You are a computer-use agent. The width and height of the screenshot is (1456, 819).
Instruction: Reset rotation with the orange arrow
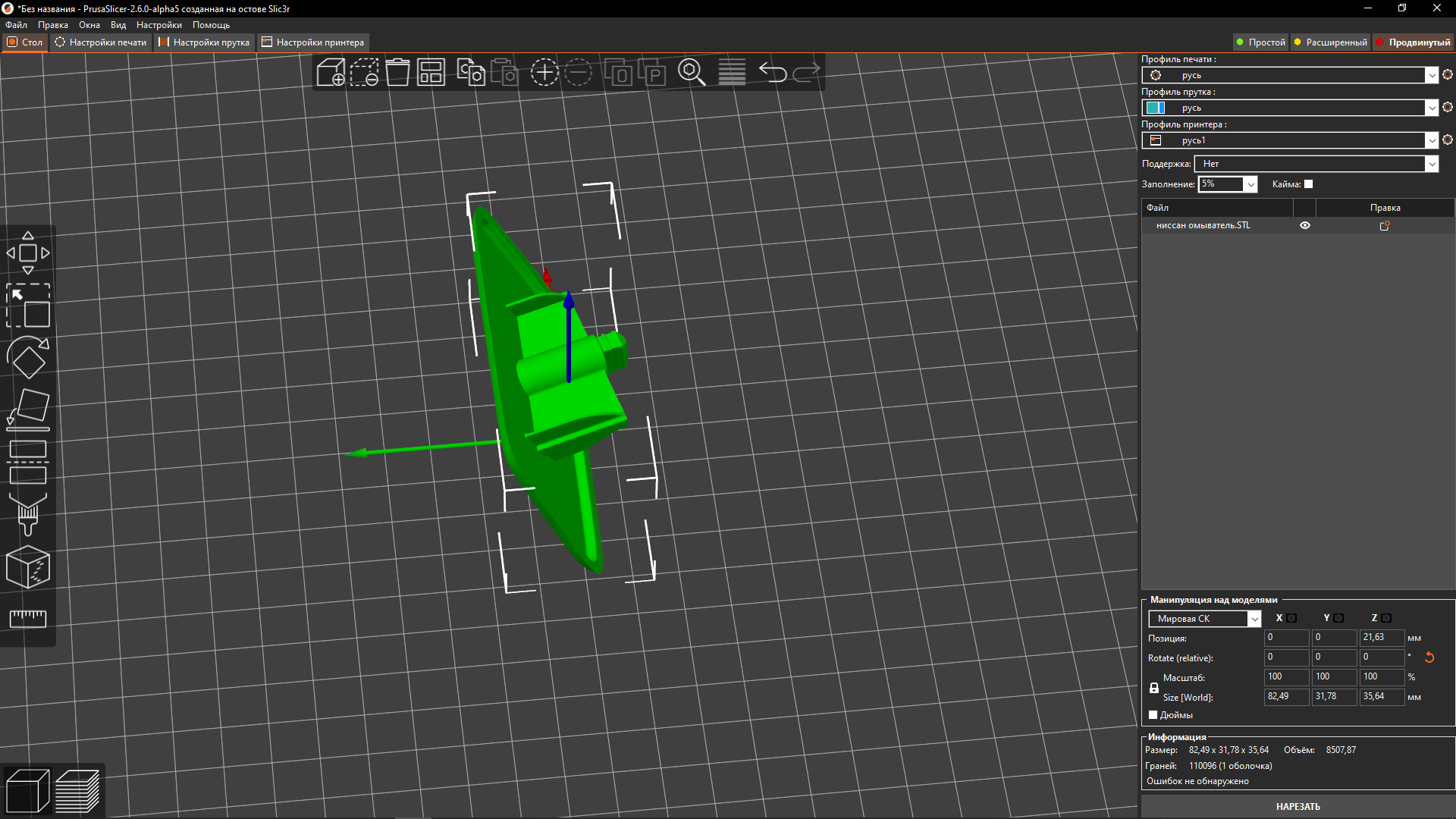pos(1429,657)
